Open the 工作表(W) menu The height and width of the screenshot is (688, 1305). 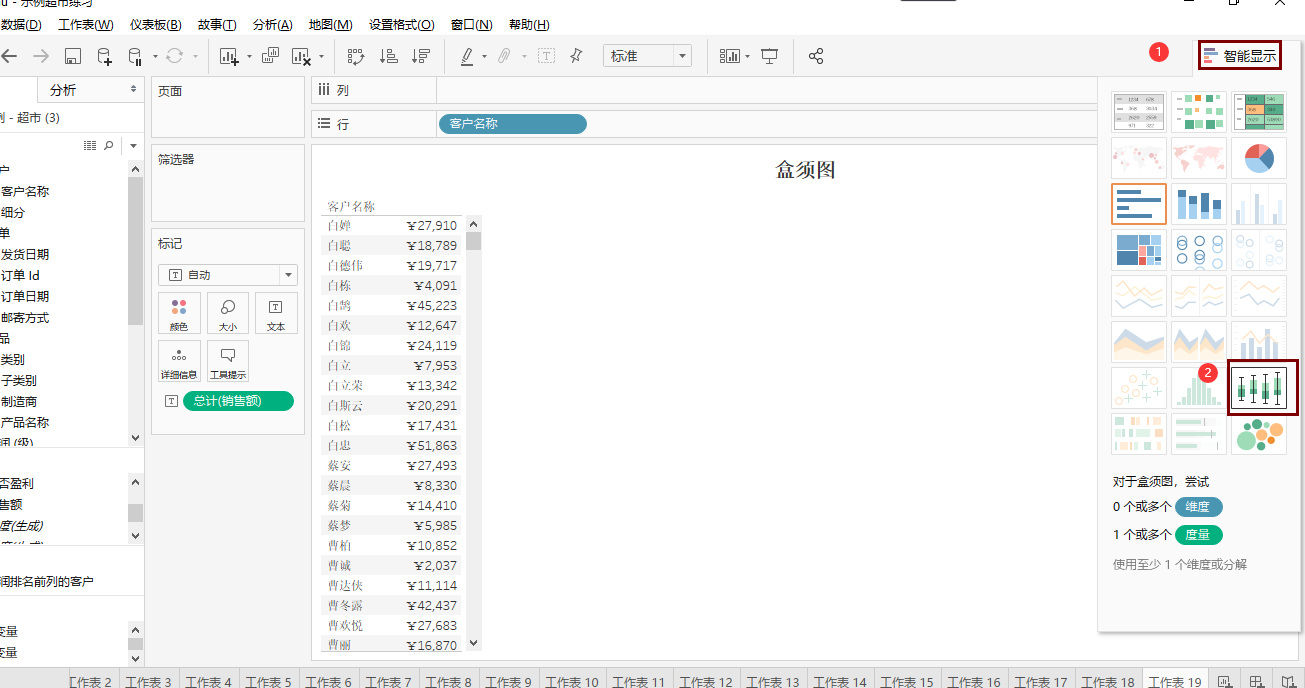click(86, 24)
